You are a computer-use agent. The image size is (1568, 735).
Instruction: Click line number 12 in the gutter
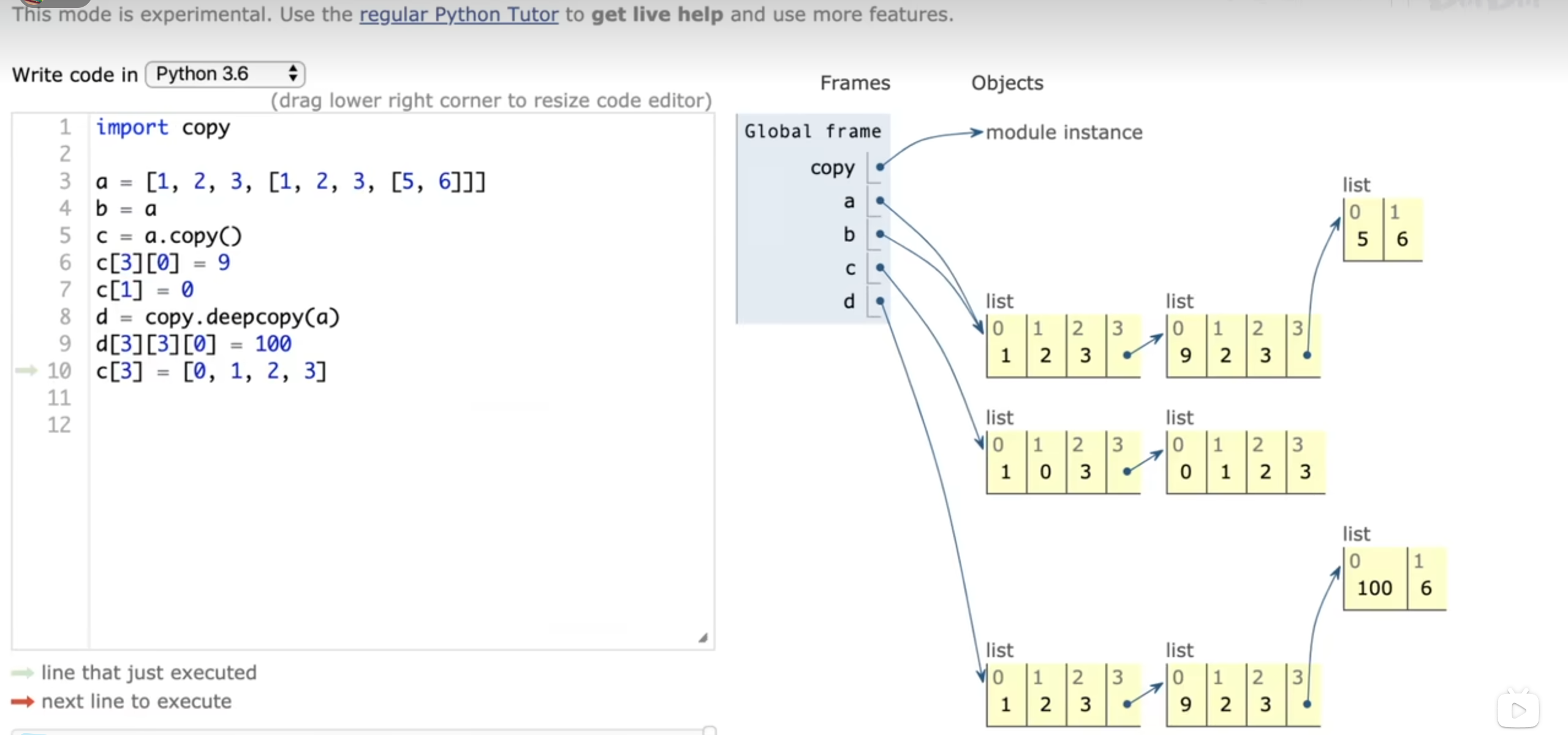pyautogui.click(x=59, y=425)
